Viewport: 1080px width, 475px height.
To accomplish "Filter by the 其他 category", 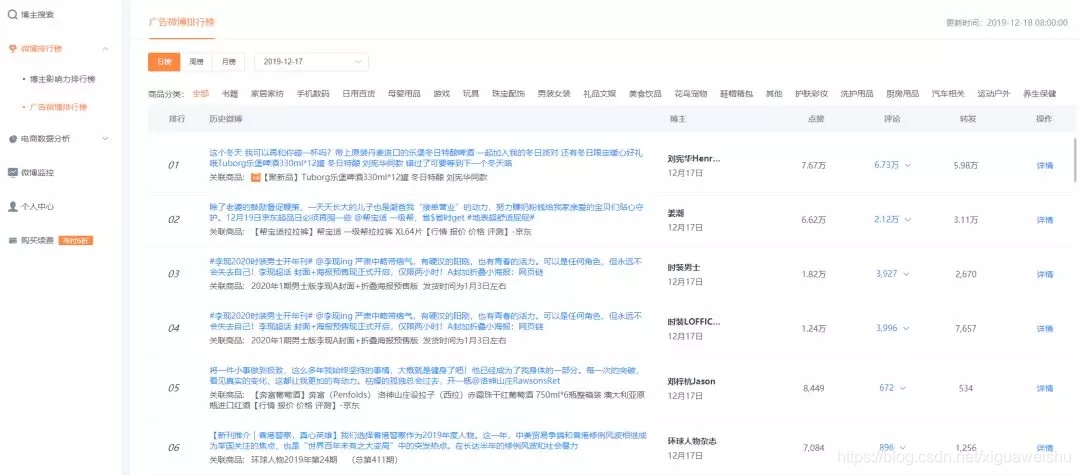I will pos(774,94).
